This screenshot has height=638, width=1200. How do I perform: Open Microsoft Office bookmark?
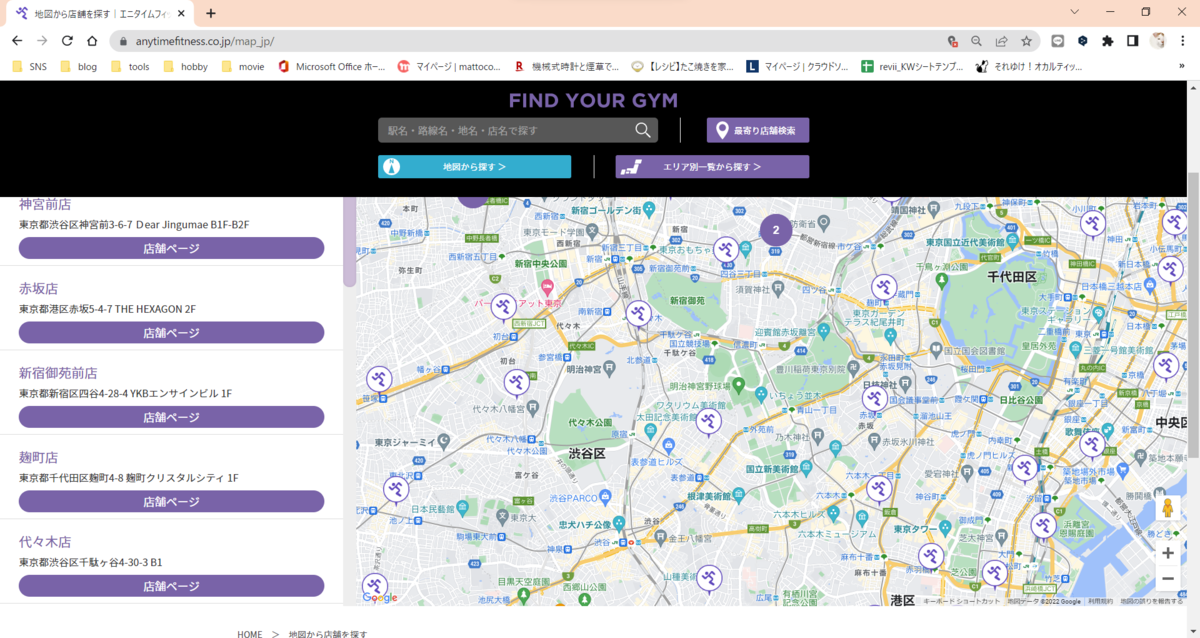click(x=332, y=67)
